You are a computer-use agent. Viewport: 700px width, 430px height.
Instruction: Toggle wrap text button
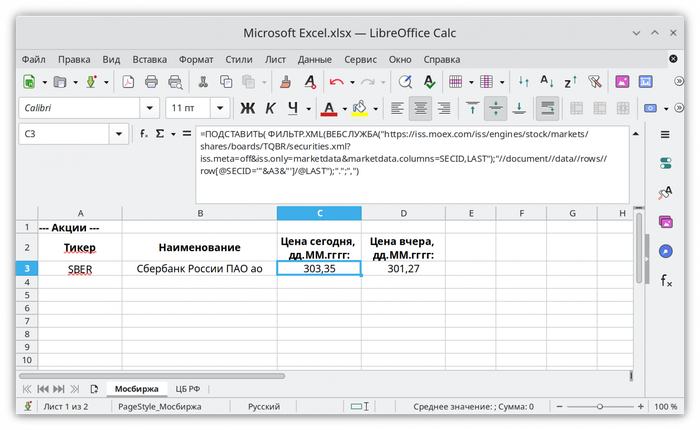547,108
